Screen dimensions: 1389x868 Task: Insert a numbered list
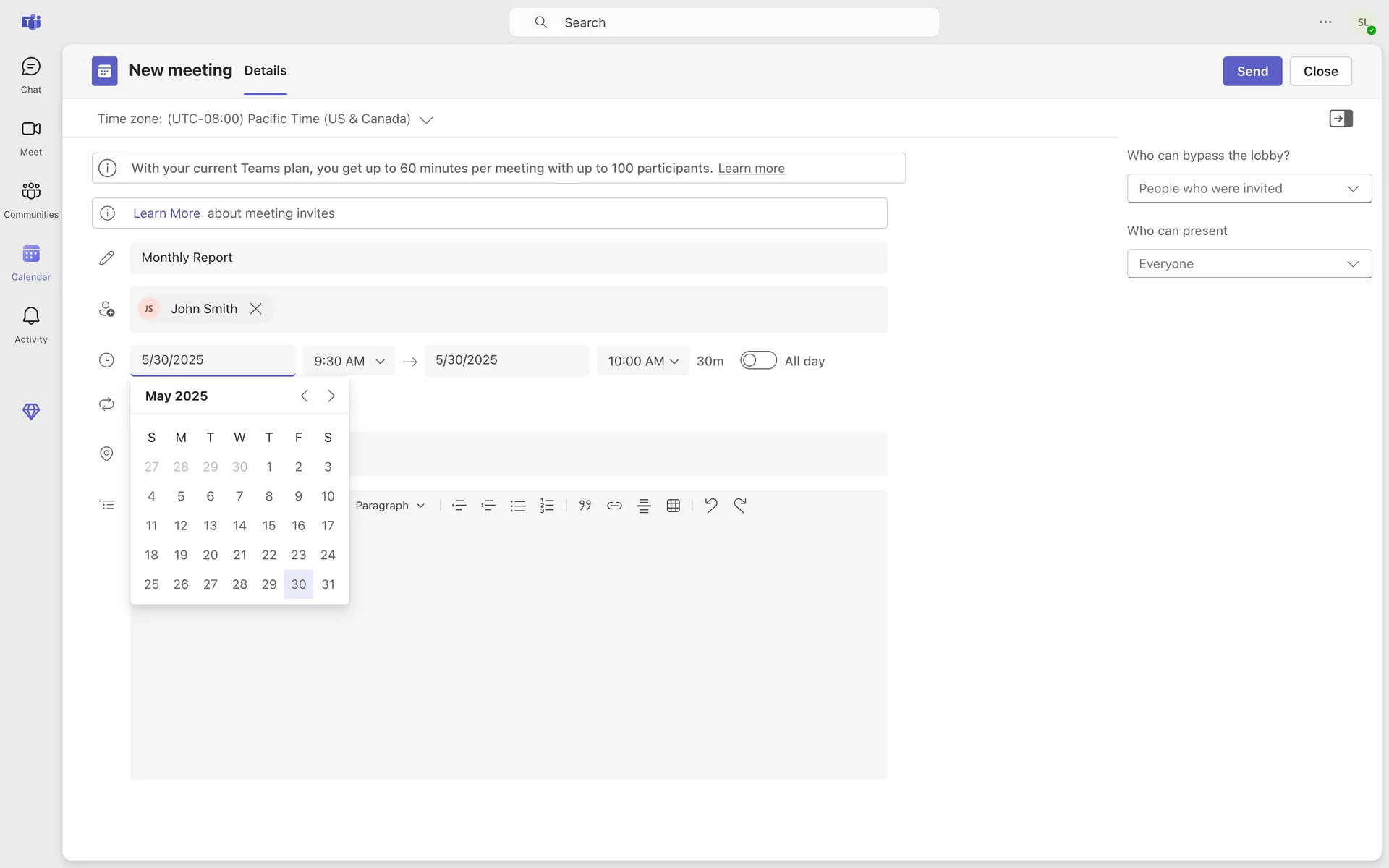547,506
